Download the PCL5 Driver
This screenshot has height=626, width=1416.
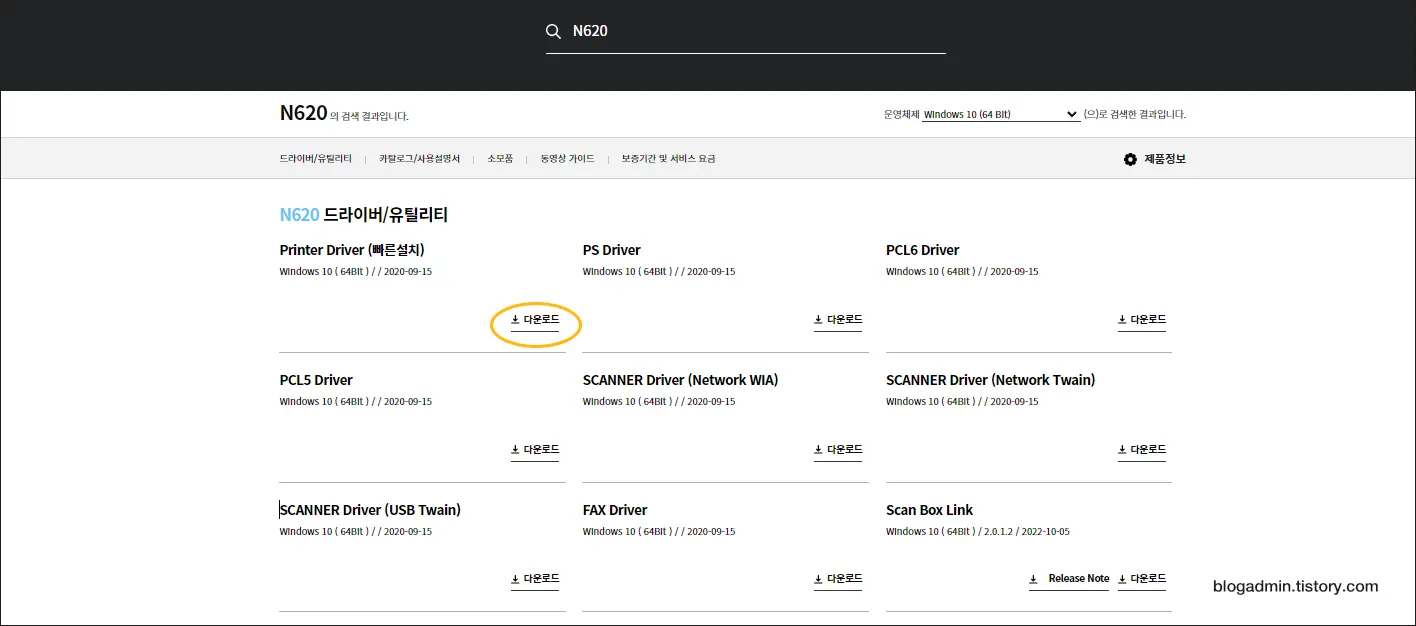click(x=535, y=450)
